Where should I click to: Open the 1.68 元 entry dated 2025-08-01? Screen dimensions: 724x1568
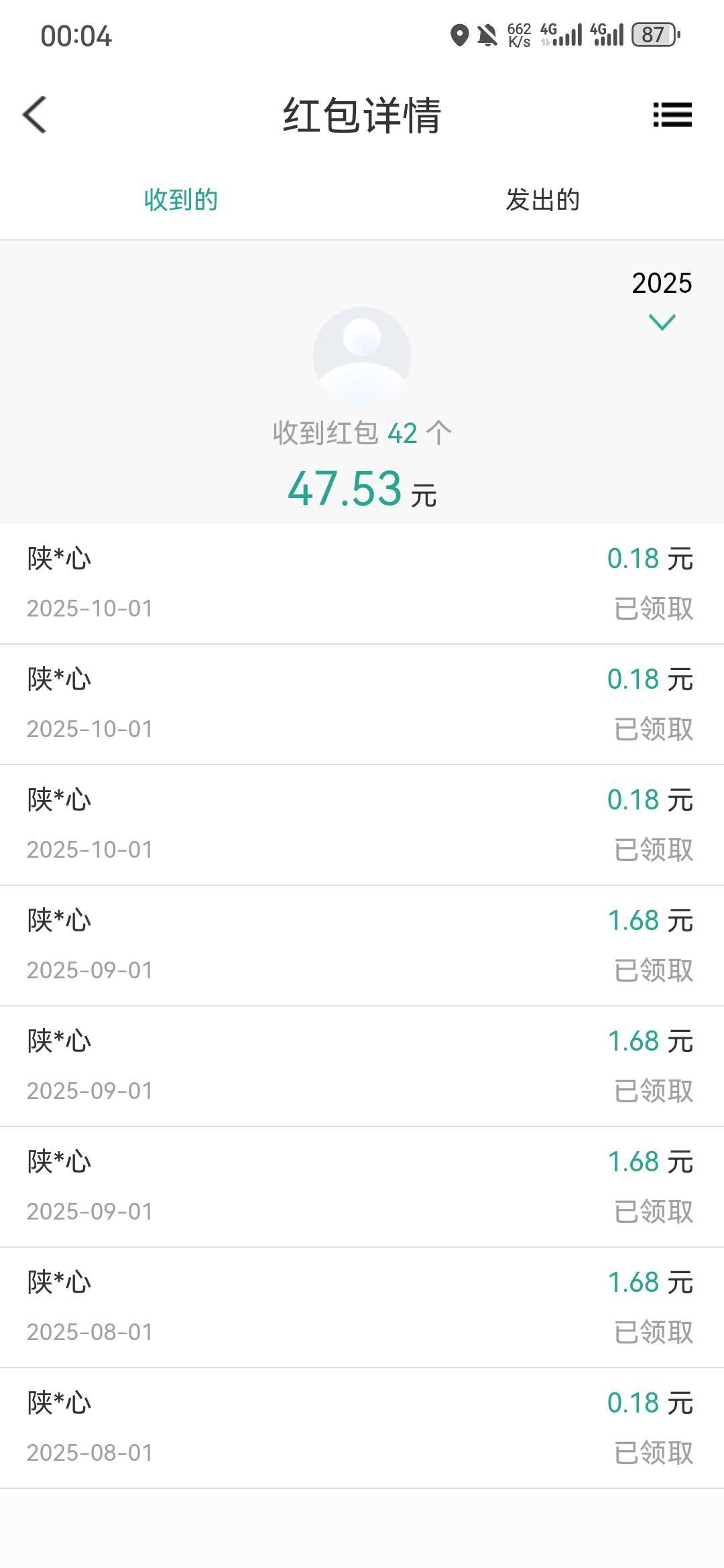tap(362, 1307)
